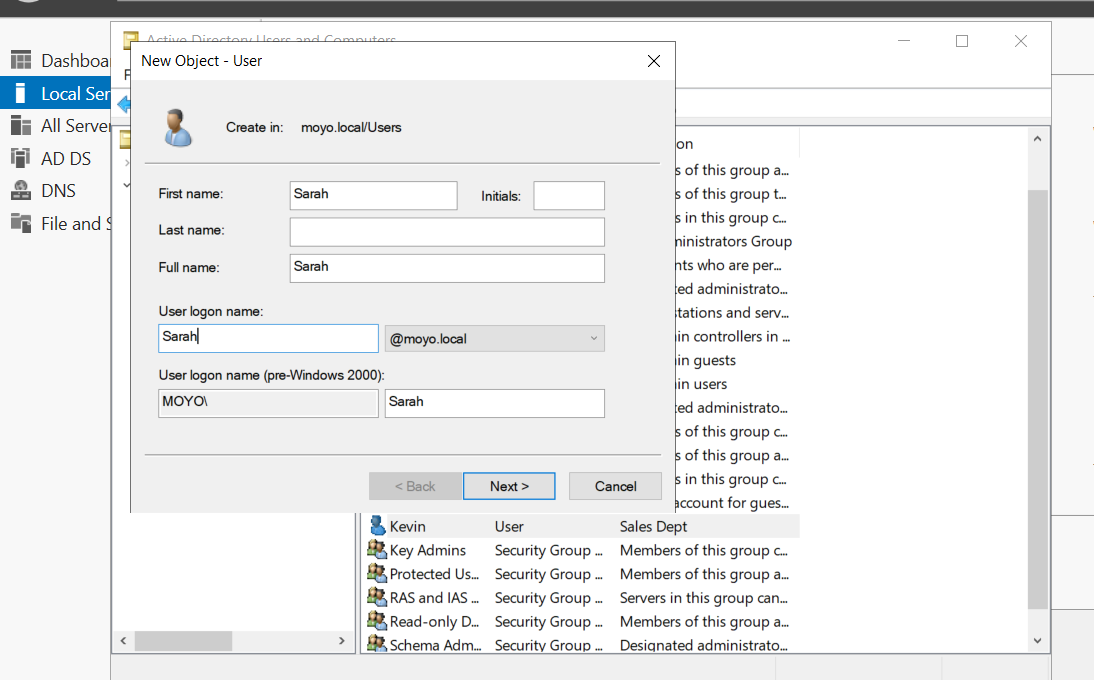1094x680 pixels.
Task: Click the pre-Windows 2000 logon name field
Action: 494,403
